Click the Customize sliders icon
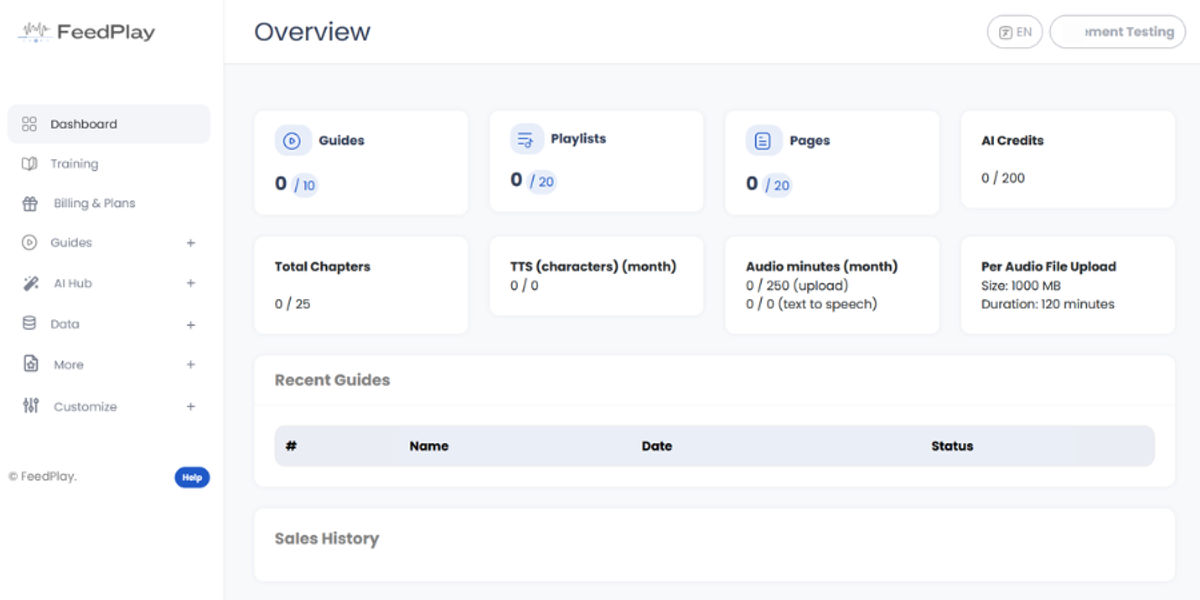This screenshot has height=600, width=1200. coord(30,406)
